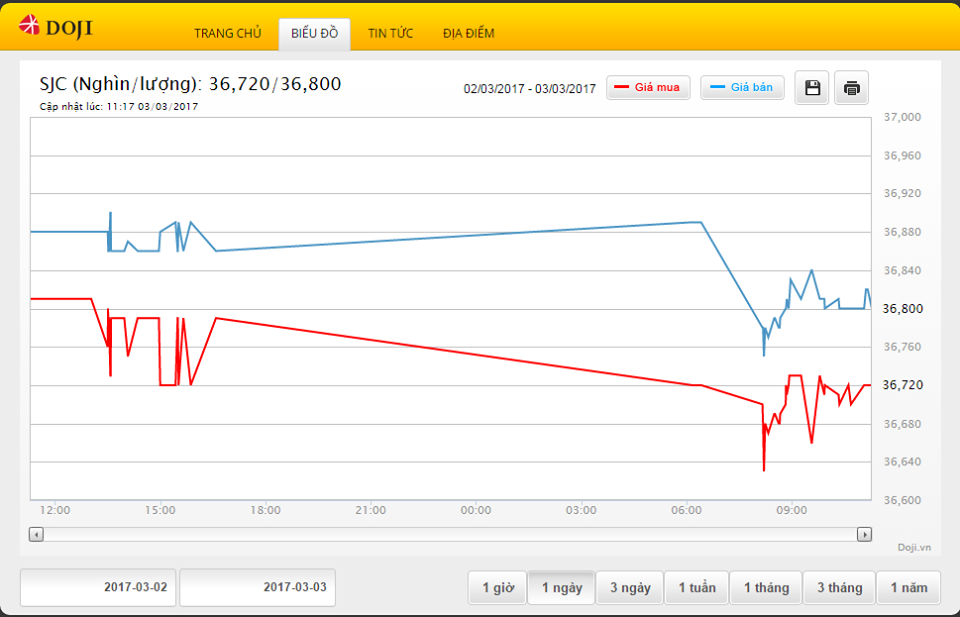Click the 18:00 x-axis label
This screenshot has height=617, width=960.
pos(265,510)
